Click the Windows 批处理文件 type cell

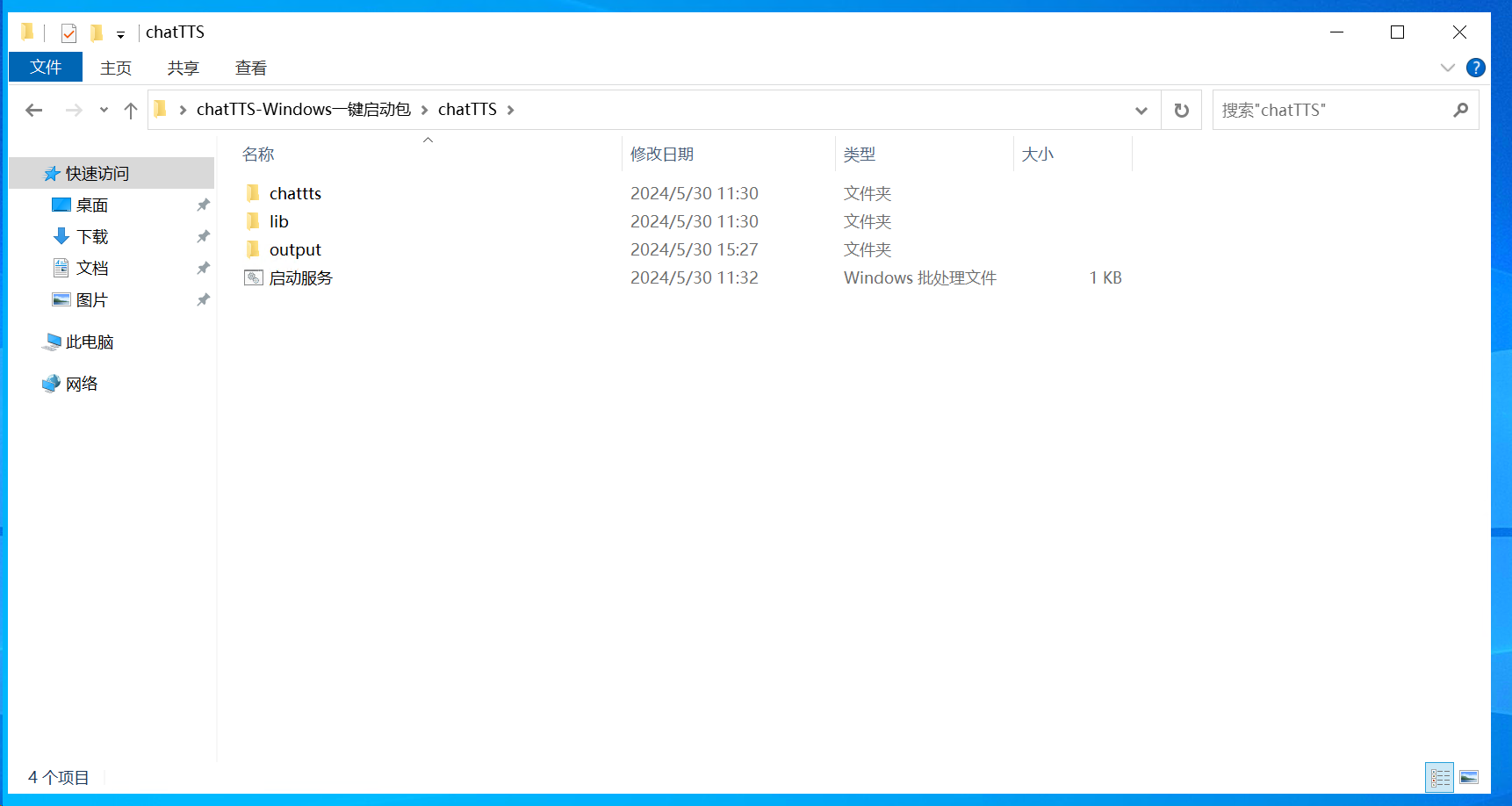(x=920, y=277)
